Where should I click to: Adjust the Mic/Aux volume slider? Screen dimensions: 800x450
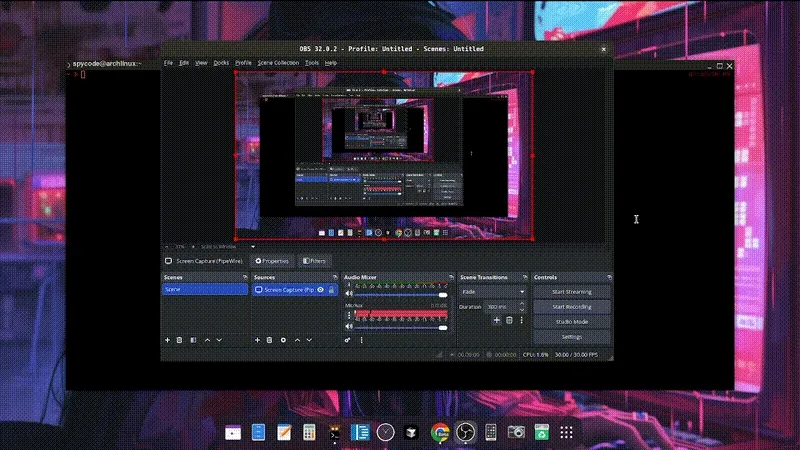(443, 327)
